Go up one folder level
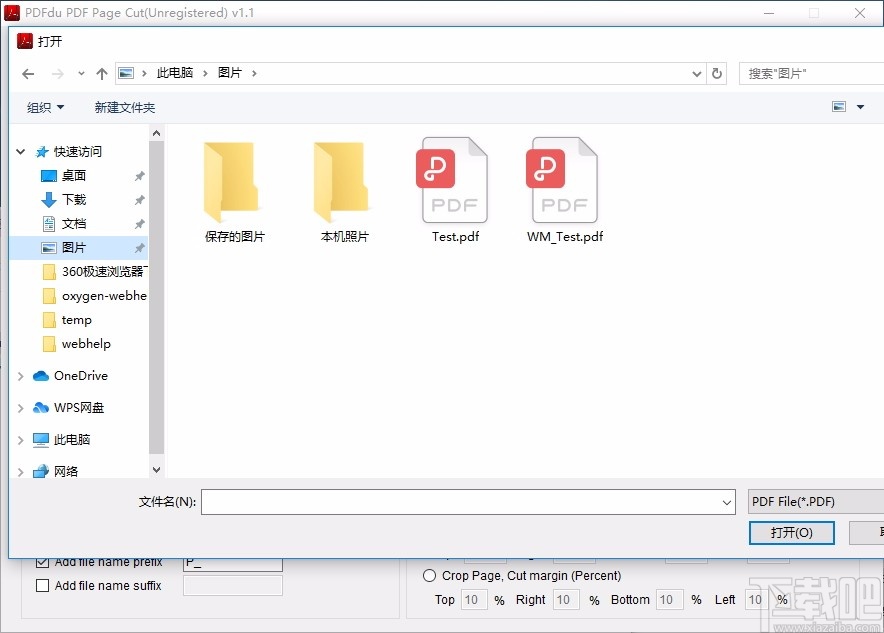 103,72
